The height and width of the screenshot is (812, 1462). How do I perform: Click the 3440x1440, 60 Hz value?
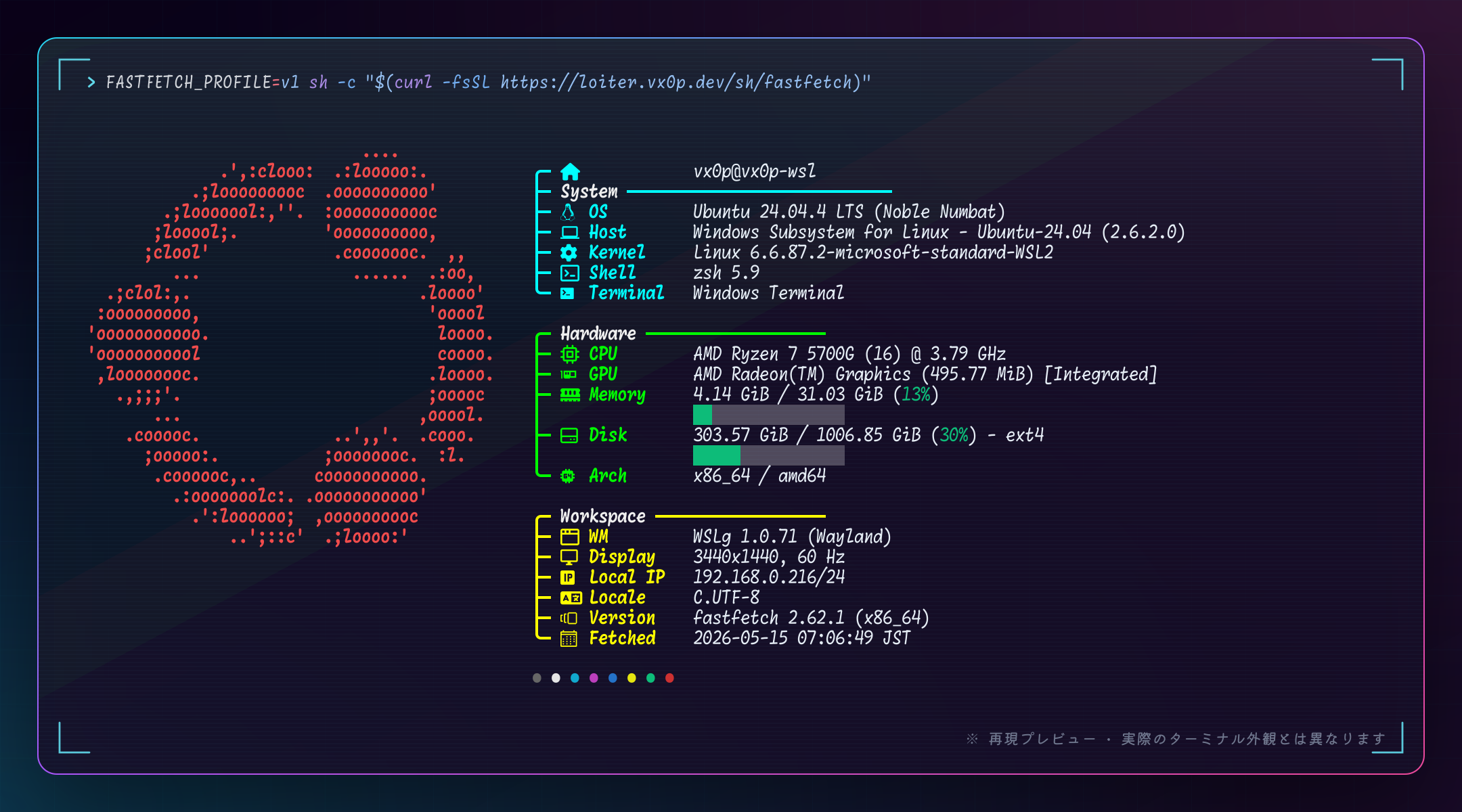769,557
